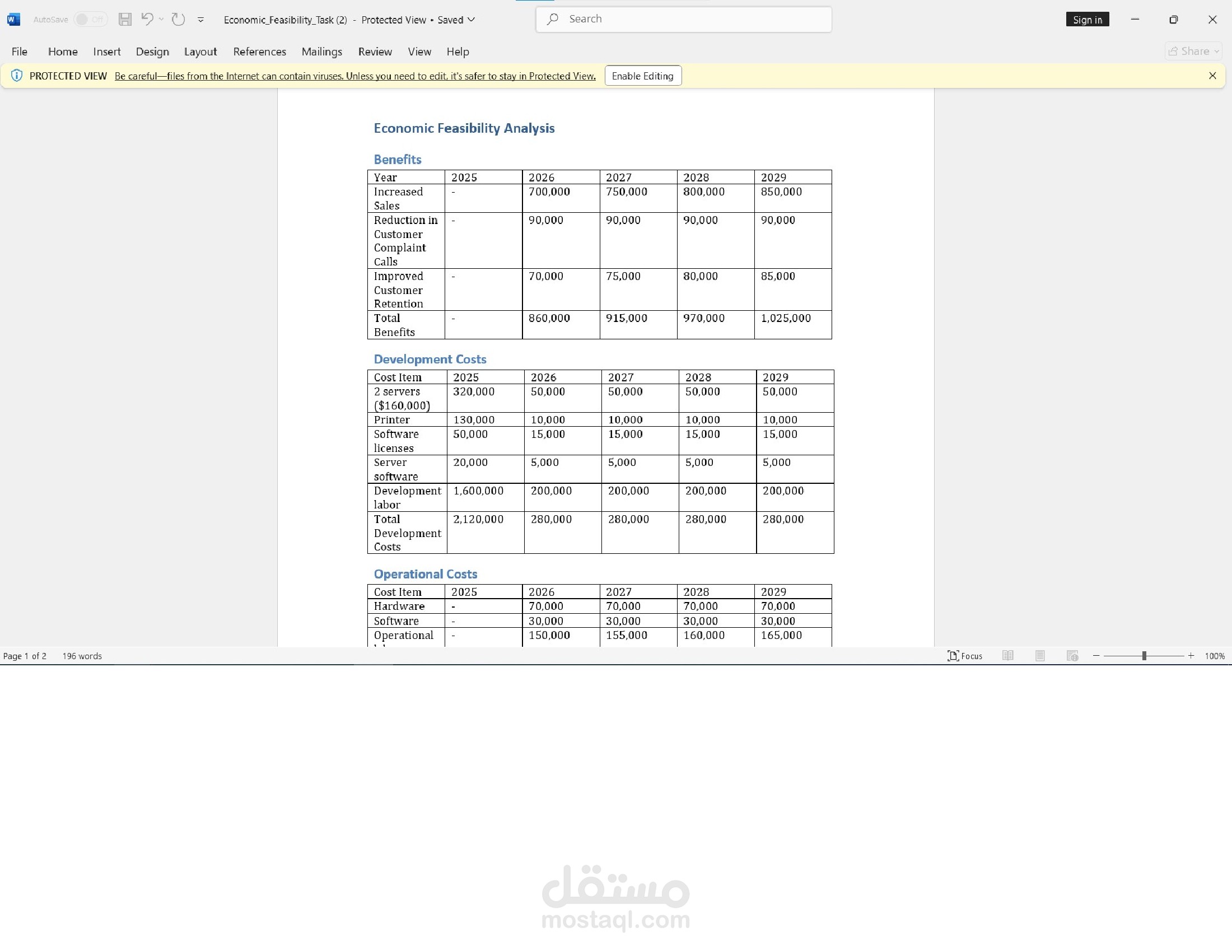Click the 100% zoom level indicator
Viewport: 1232px width, 952px height.
tap(1214, 656)
